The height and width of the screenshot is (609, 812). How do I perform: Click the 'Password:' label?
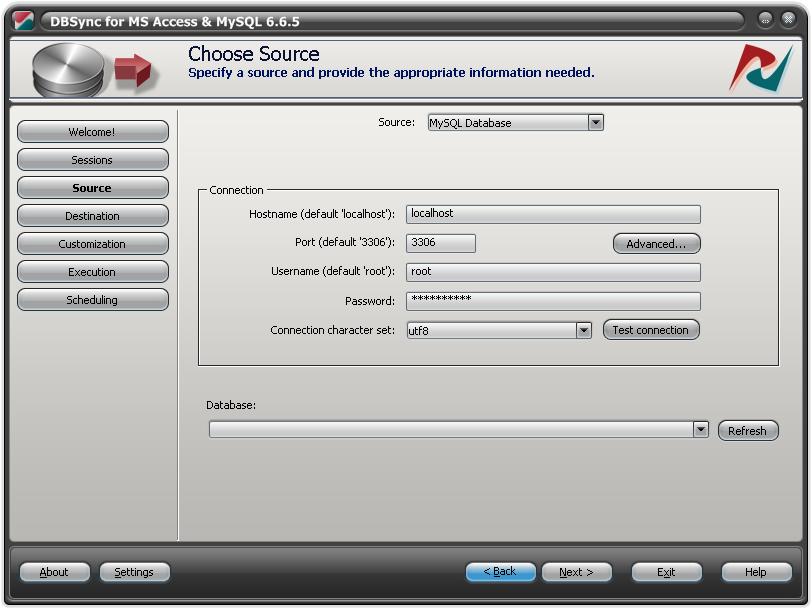point(370,301)
